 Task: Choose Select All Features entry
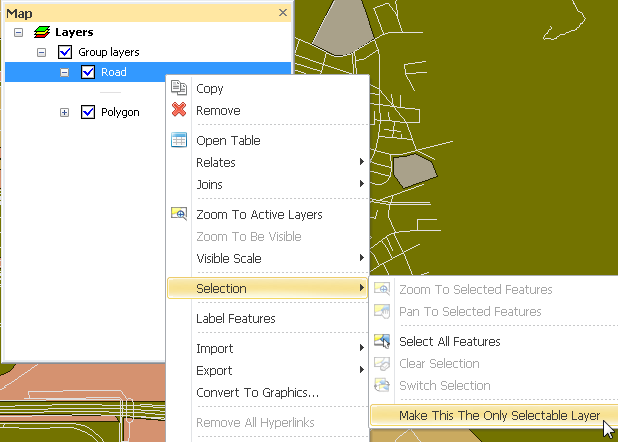[x=494, y=341]
